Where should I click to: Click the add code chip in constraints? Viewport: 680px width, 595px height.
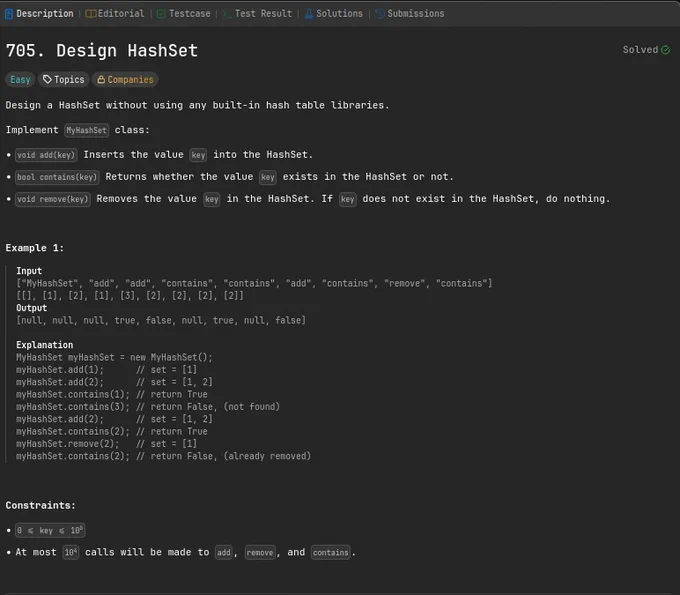224,552
